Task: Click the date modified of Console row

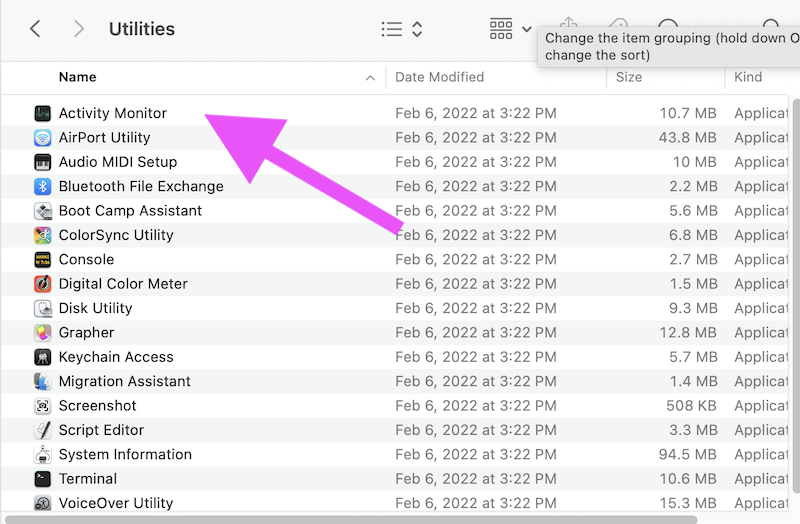Action: (x=476, y=260)
